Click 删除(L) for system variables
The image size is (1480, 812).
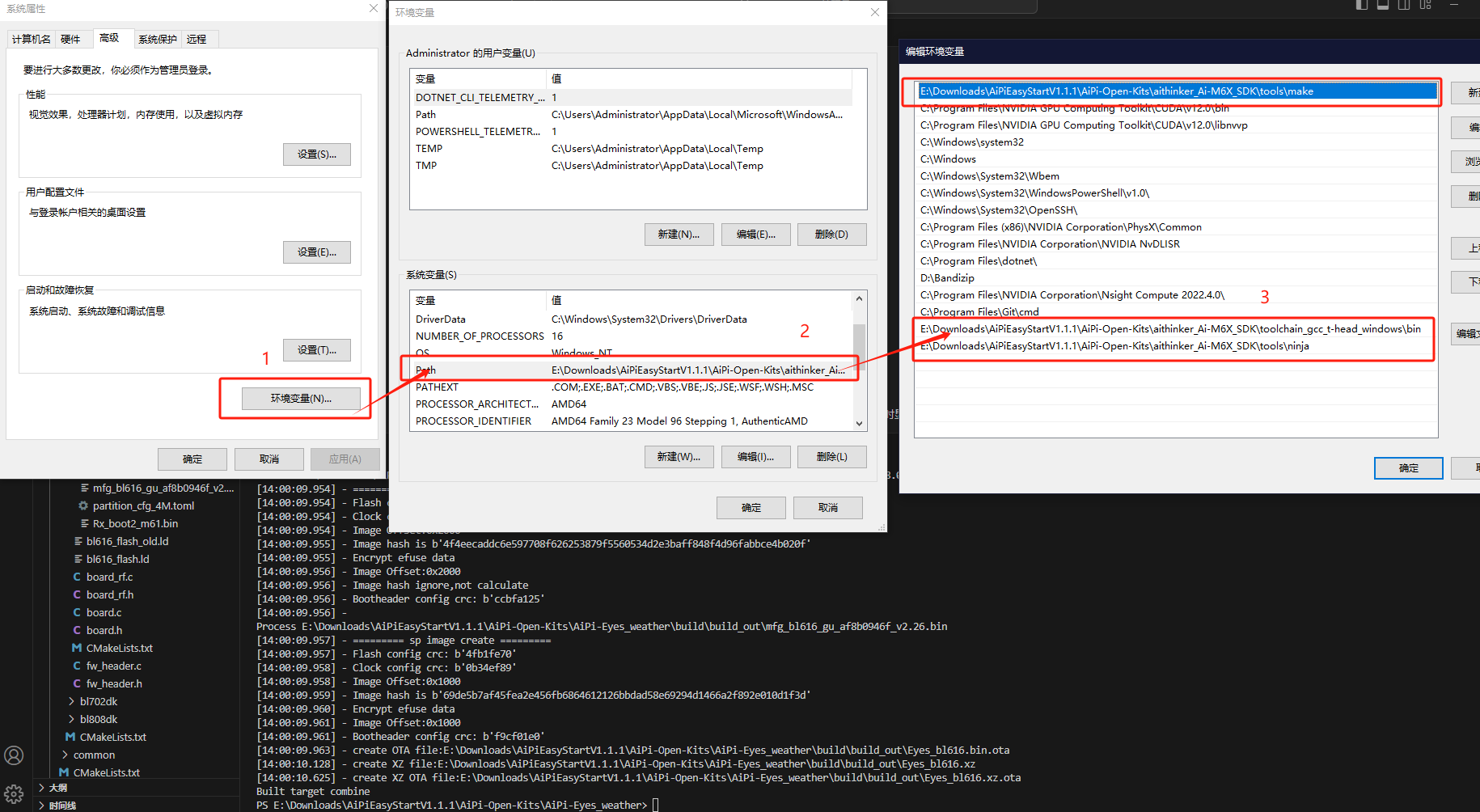(x=832, y=457)
